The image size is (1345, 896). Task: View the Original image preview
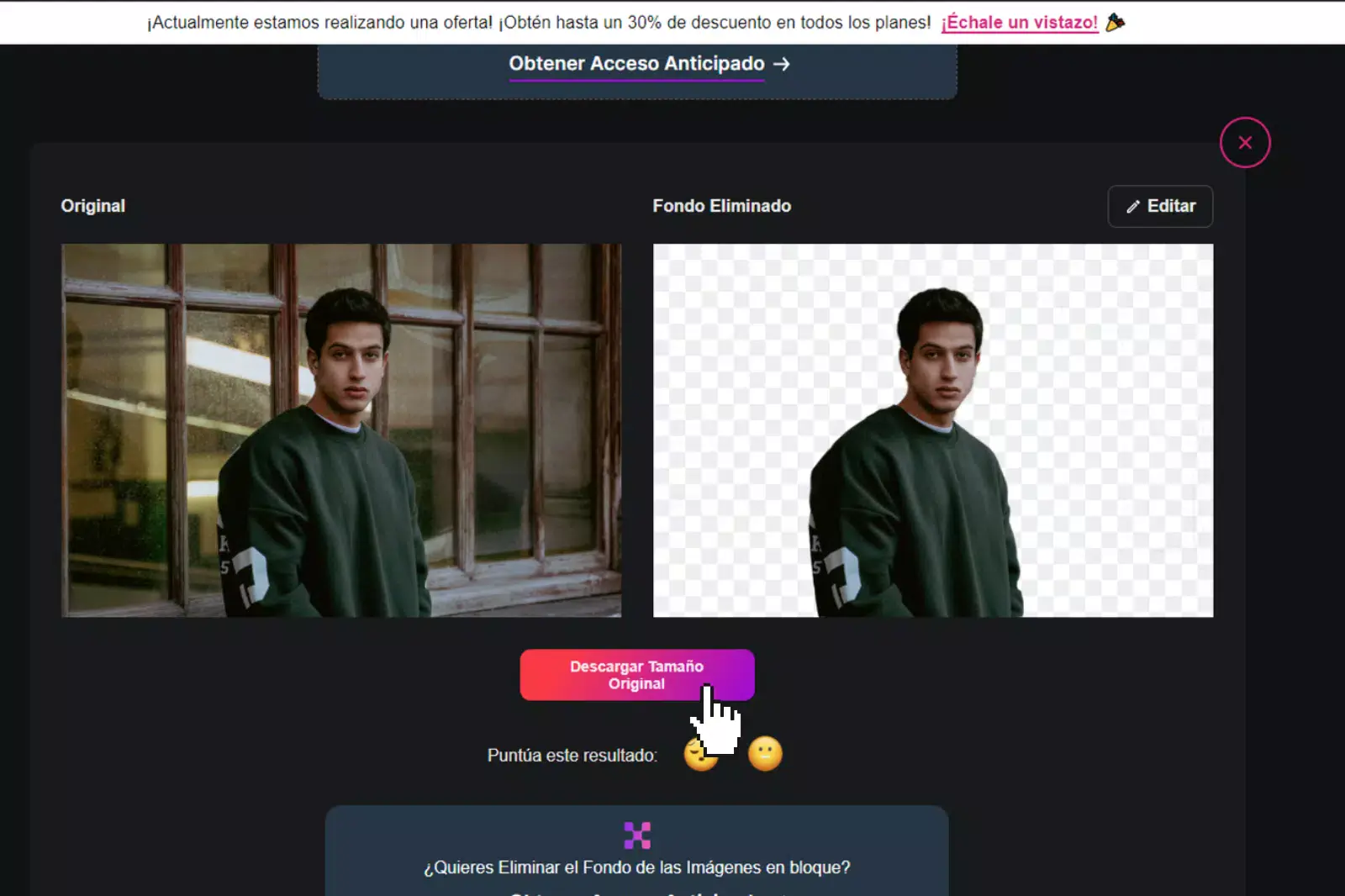click(340, 430)
